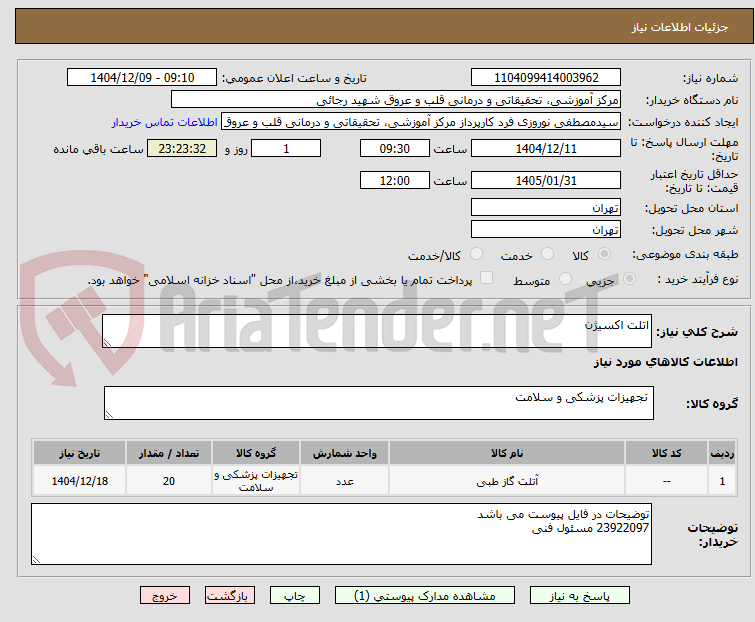
Task: Click the remaining days field showing 1
Action: click(x=286, y=148)
